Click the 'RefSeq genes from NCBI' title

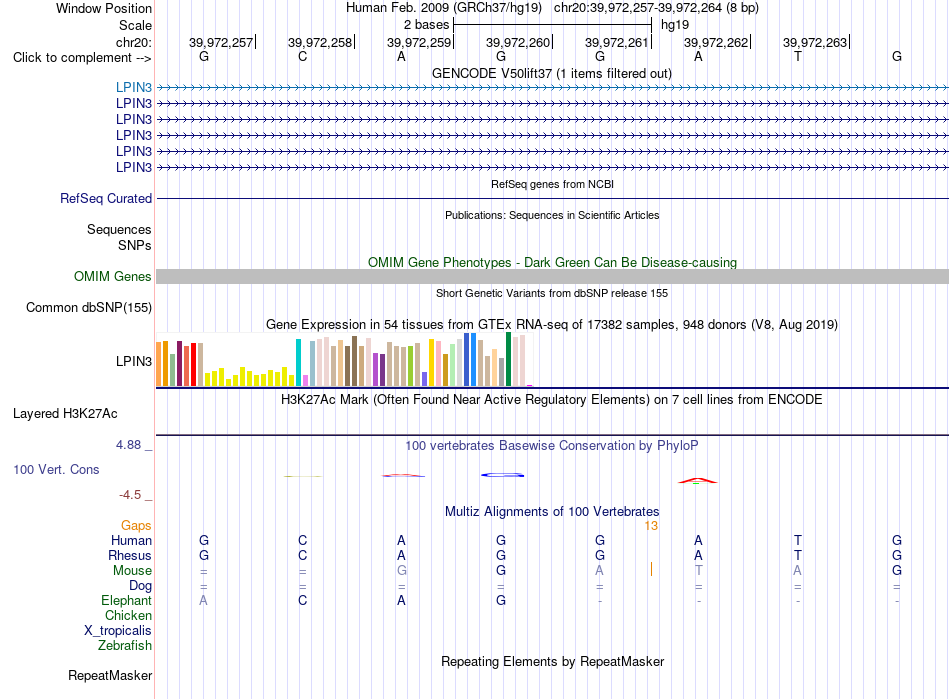point(552,184)
